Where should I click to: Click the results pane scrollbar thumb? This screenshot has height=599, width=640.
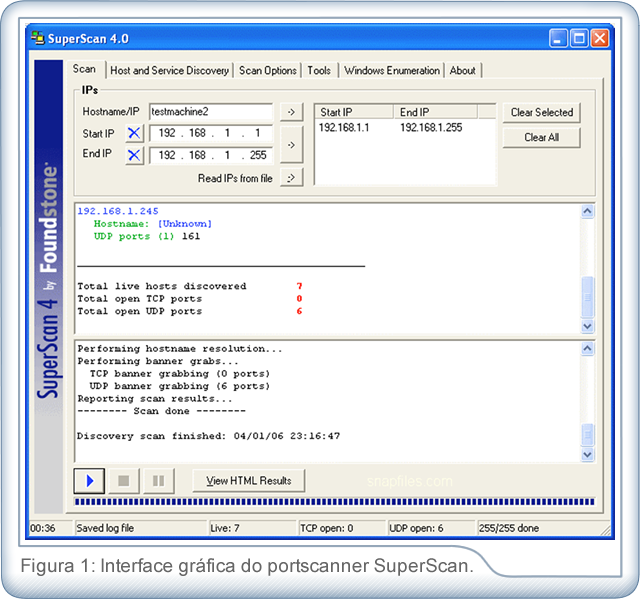click(587, 297)
